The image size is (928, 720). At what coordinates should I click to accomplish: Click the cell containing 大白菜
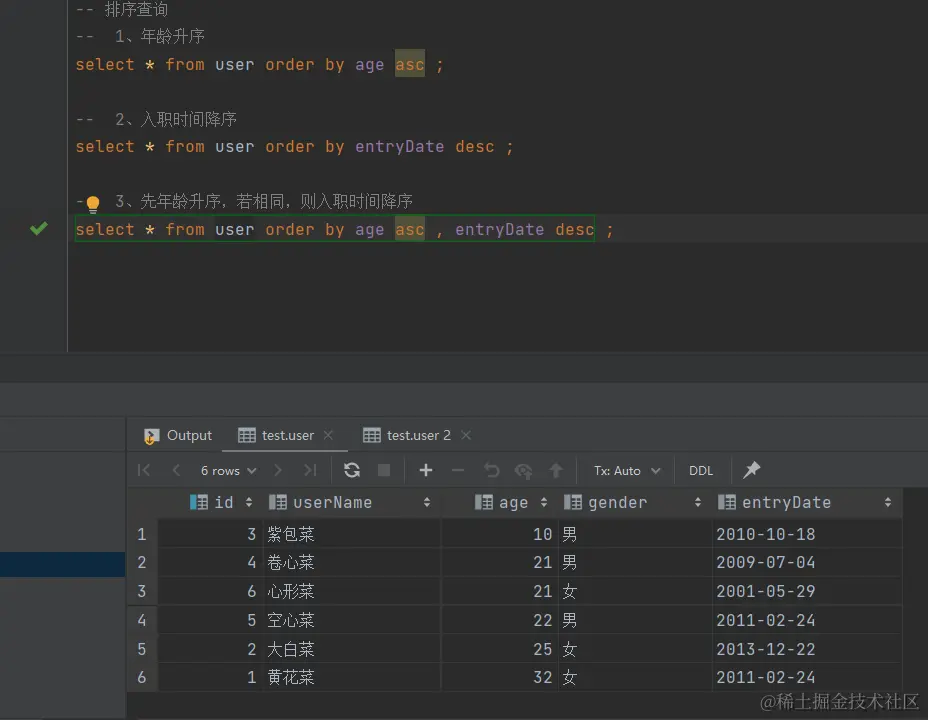click(353, 649)
